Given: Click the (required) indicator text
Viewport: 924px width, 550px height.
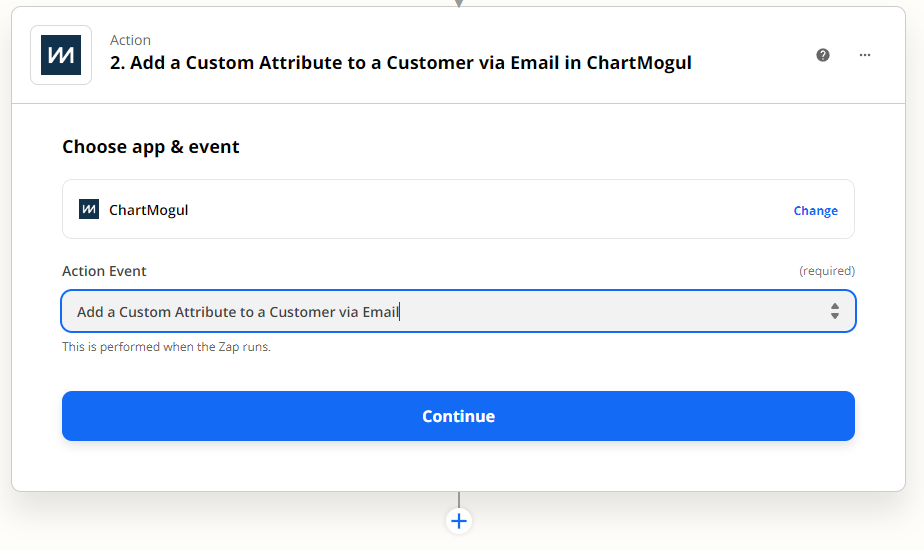Looking at the screenshot, I should tap(827, 271).
